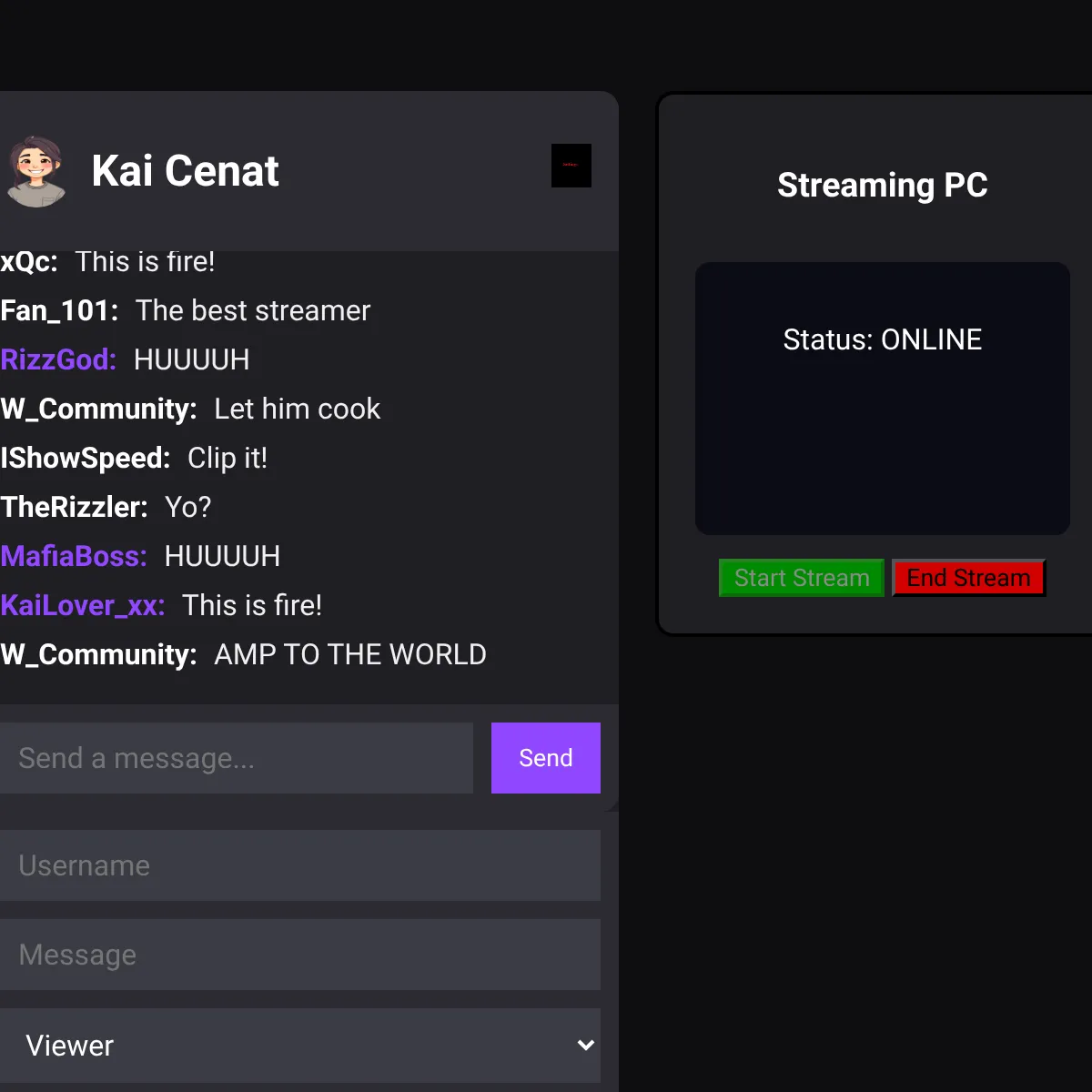Focus the Send a message field
This screenshot has width=1092, height=1092.
(237, 758)
